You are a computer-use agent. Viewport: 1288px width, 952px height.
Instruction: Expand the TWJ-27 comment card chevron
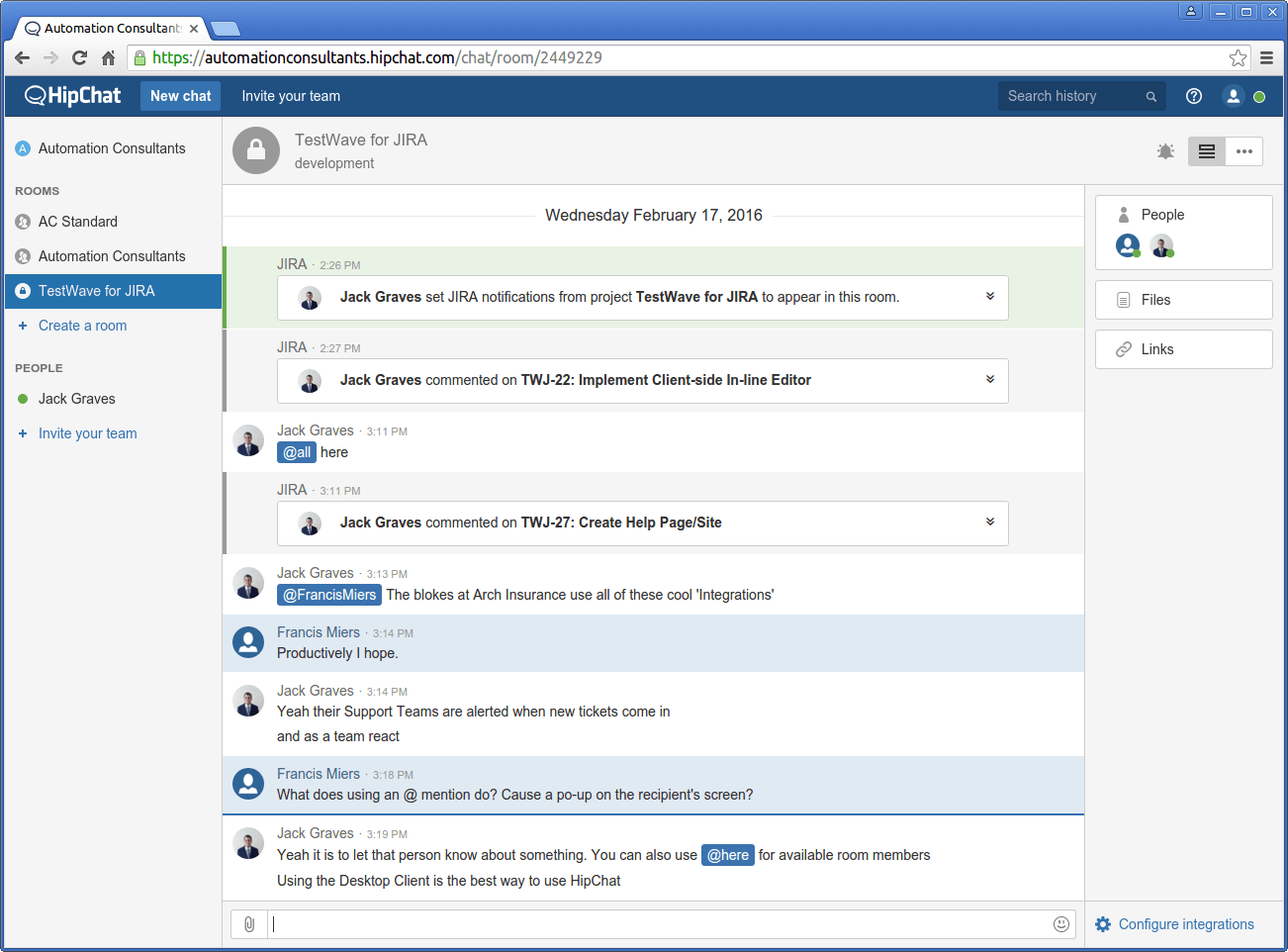coord(989,523)
